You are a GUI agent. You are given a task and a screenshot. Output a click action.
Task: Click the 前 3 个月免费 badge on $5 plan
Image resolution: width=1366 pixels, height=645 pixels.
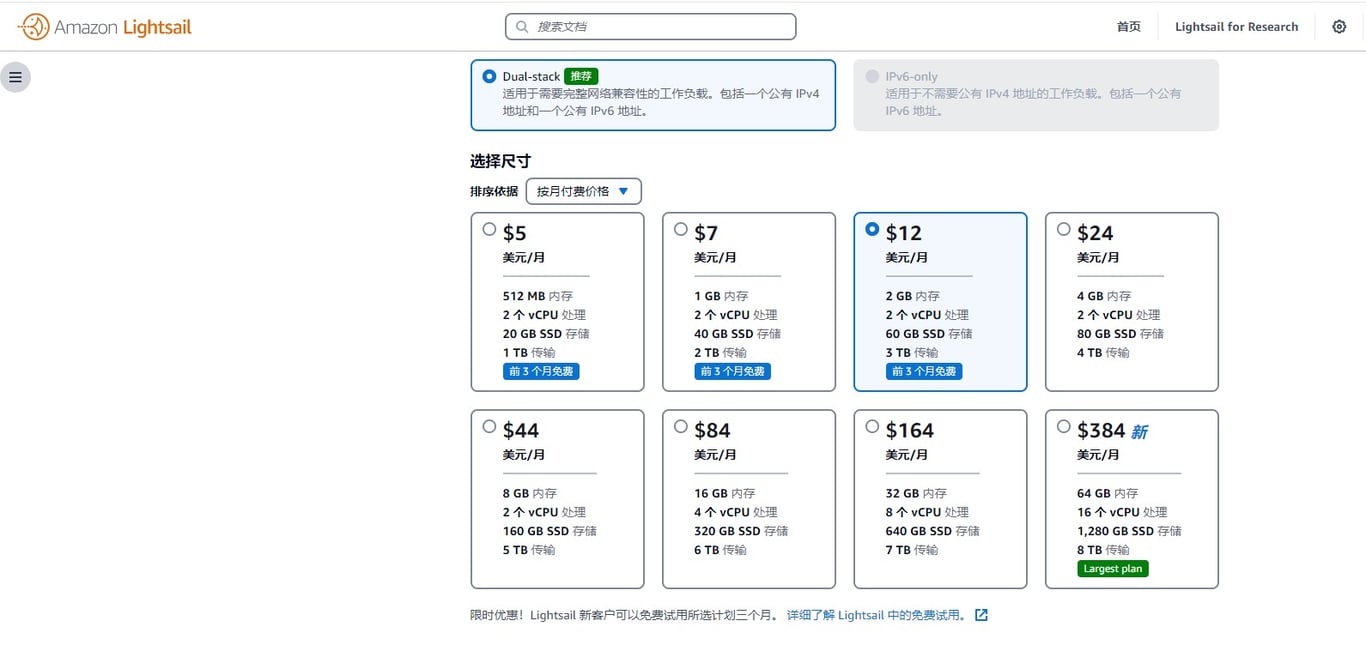(541, 371)
